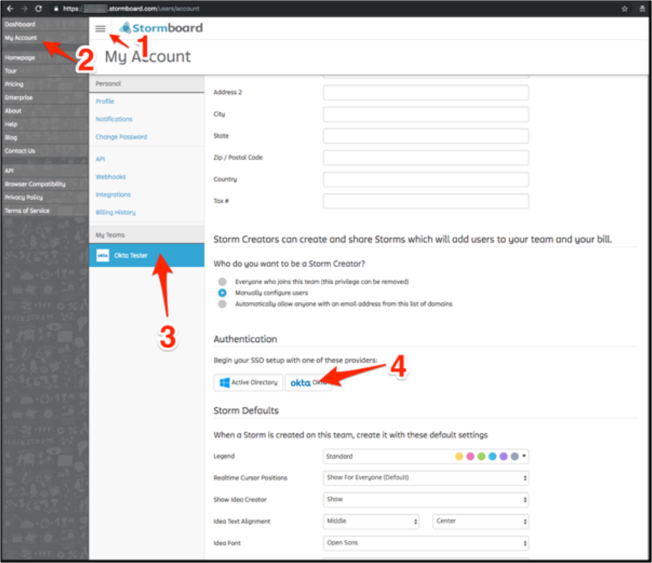This screenshot has height=563, width=652.
Task: Select 'Everyone who joins this team' option
Action: tap(224, 283)
